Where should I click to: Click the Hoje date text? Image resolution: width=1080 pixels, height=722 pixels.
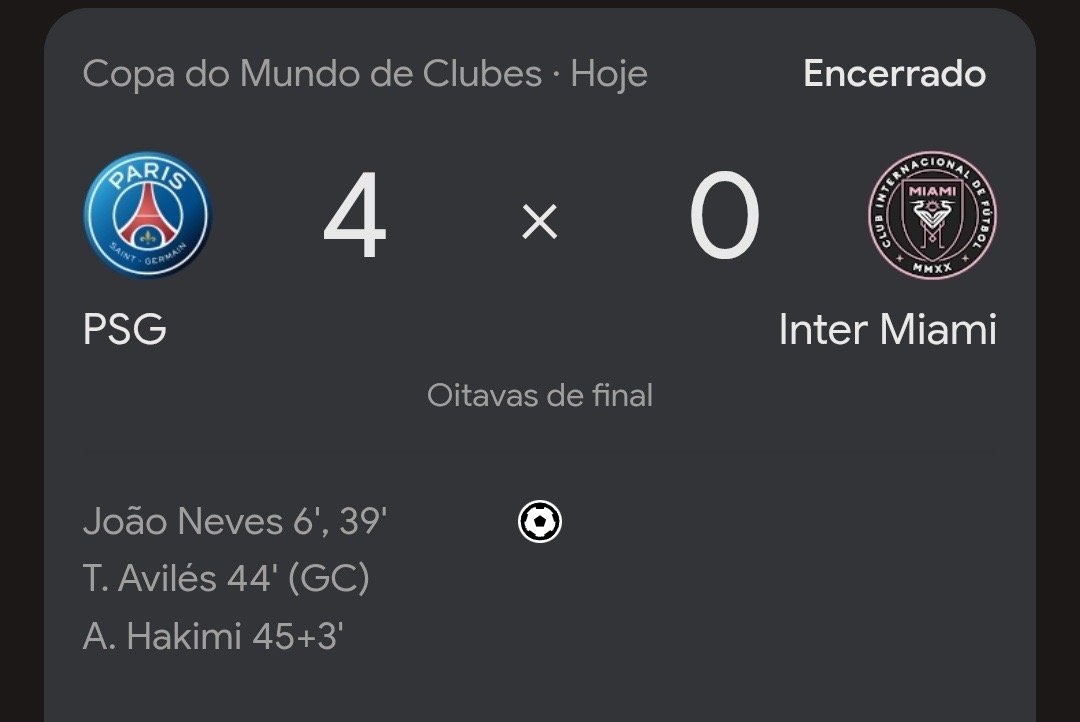point(609,74)
